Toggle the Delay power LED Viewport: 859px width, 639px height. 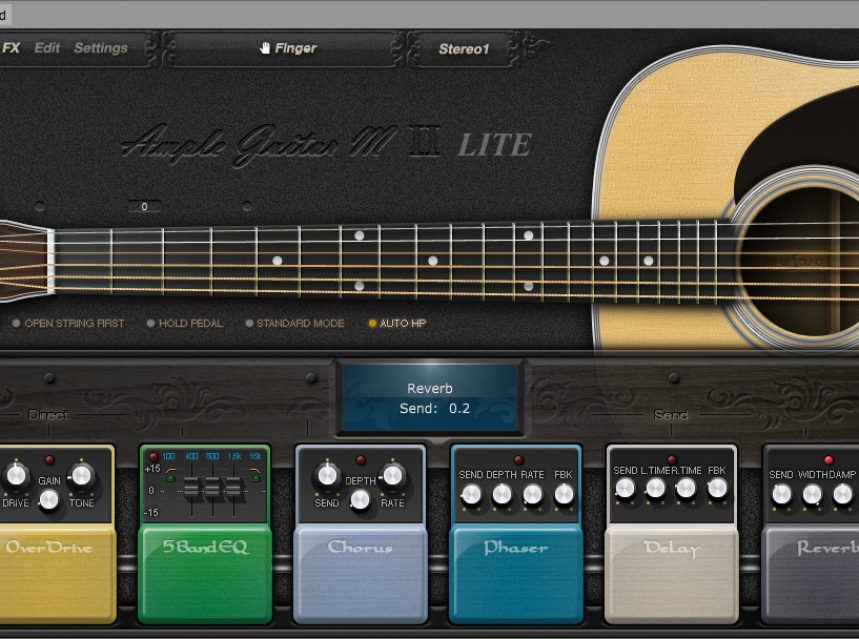click(672, 460)
